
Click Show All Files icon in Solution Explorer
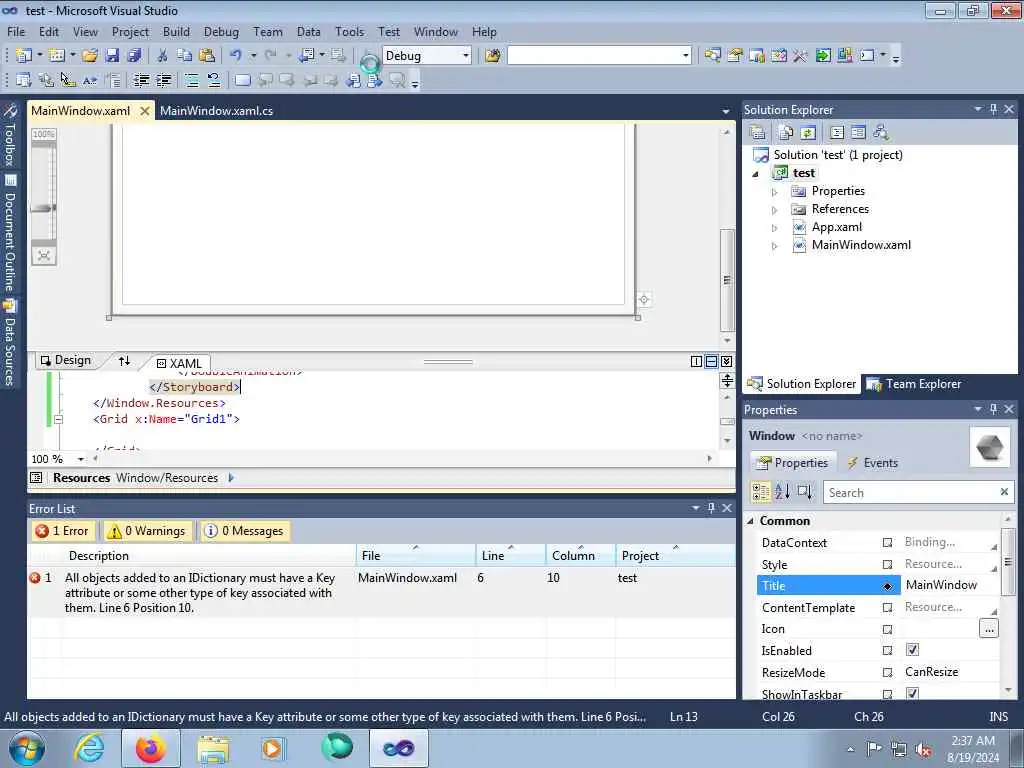coord(786,133)
